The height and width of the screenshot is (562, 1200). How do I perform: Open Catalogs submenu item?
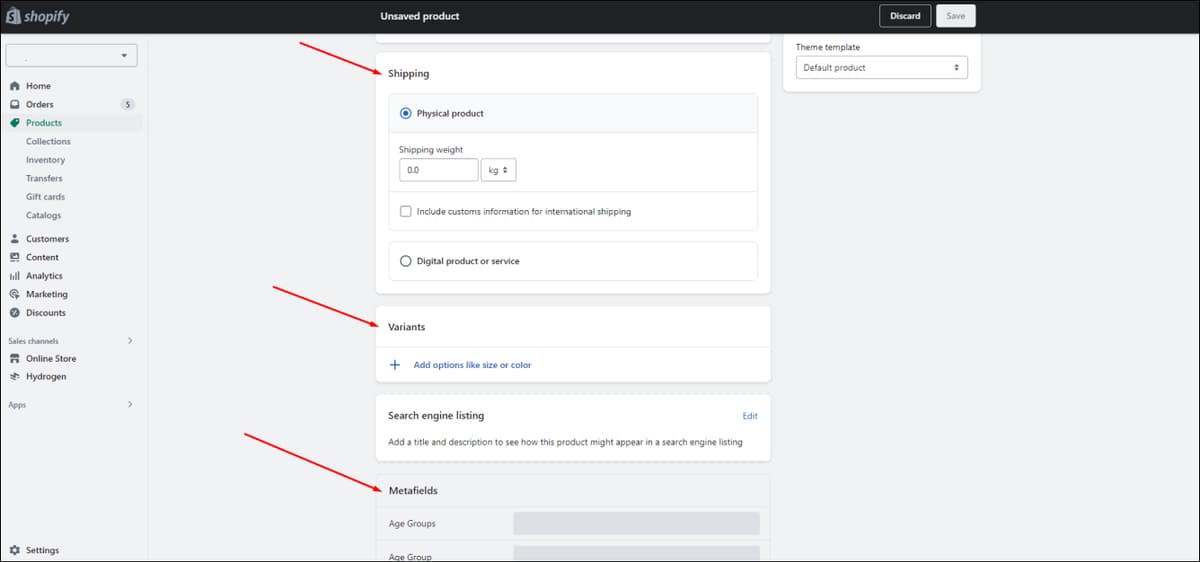click(x=43, y=215)
